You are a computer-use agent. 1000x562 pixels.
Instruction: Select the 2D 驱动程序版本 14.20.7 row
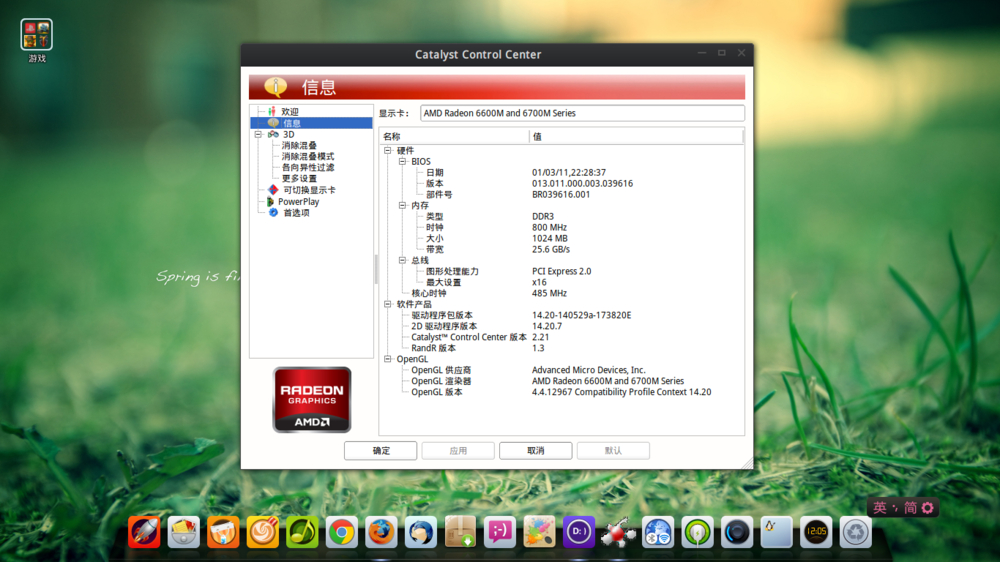coord(561,326)
